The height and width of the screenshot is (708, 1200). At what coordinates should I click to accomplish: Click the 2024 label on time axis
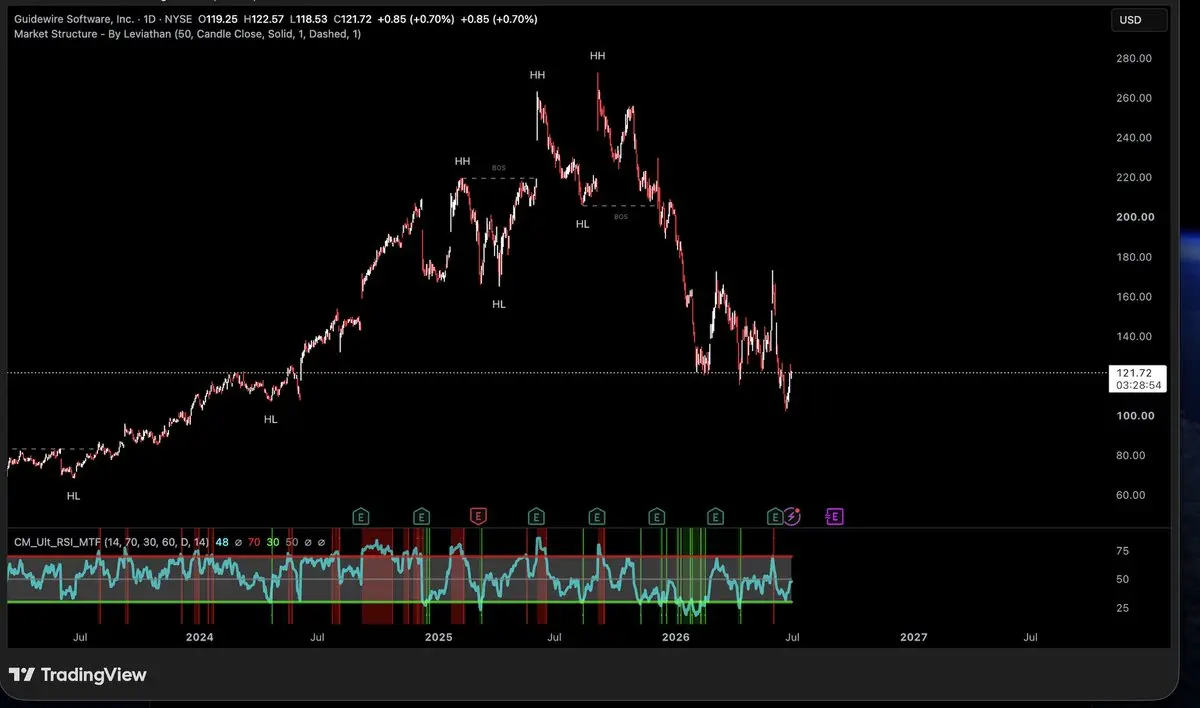[199, 637]
